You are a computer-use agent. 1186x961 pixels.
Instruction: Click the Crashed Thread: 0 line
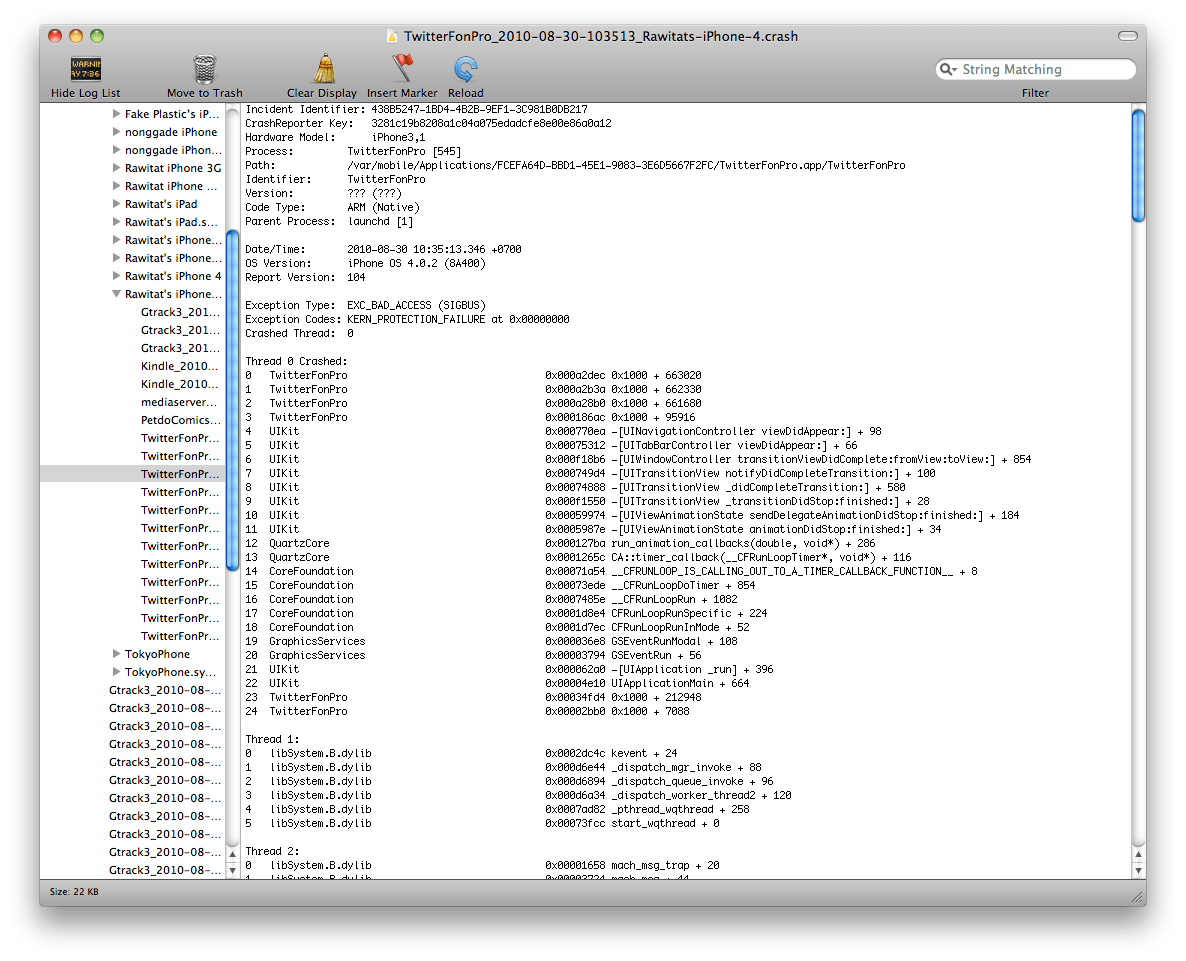coord(299,333)
